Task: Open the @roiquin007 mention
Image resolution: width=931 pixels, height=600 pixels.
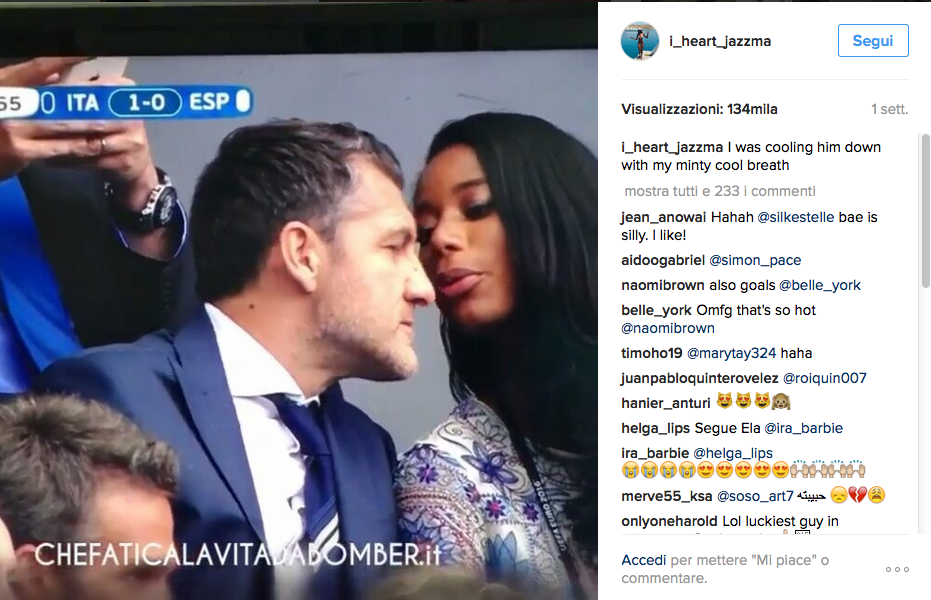Action: click(x=825, y=378)
